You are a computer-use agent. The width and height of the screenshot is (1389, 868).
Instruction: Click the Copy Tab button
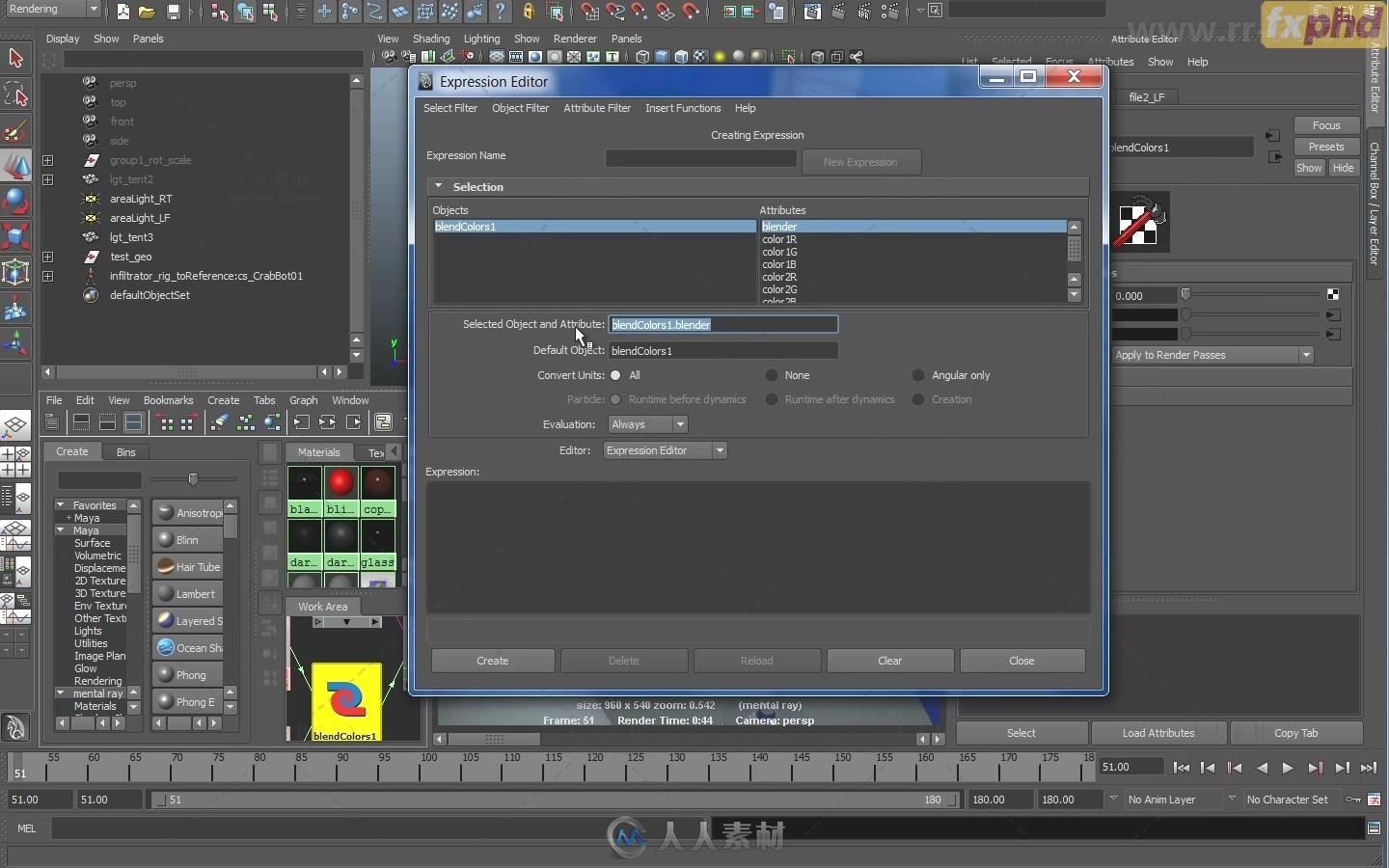(1295, 733)
